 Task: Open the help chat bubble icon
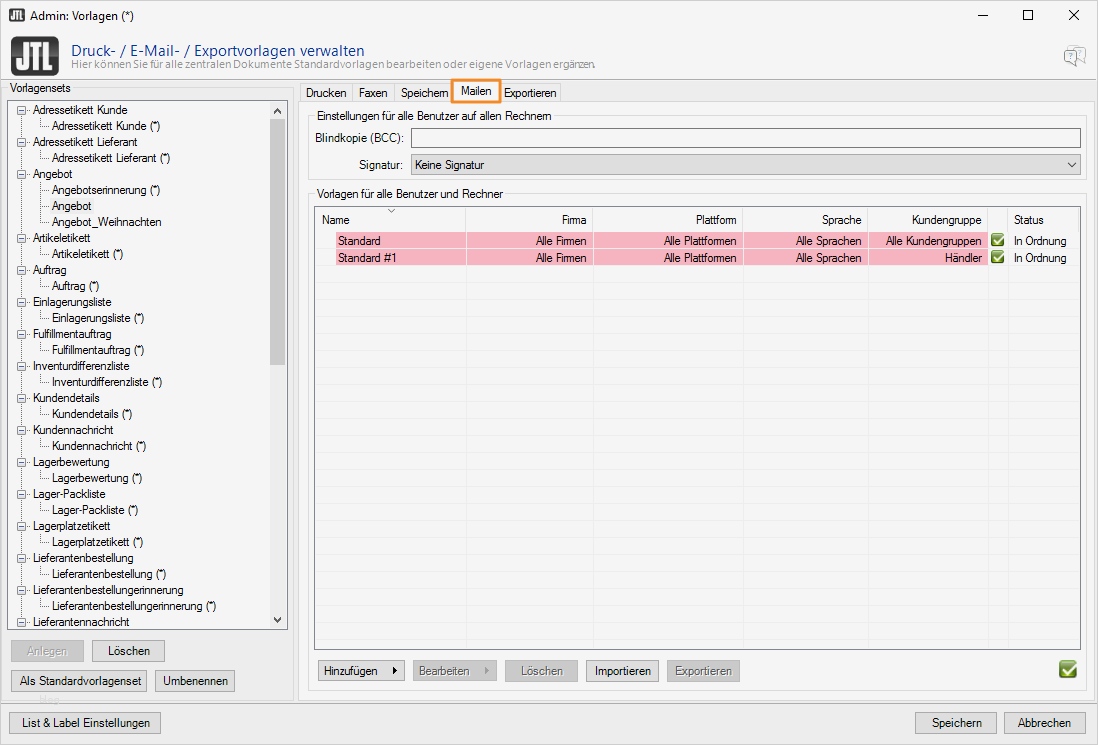point(1074,56)
